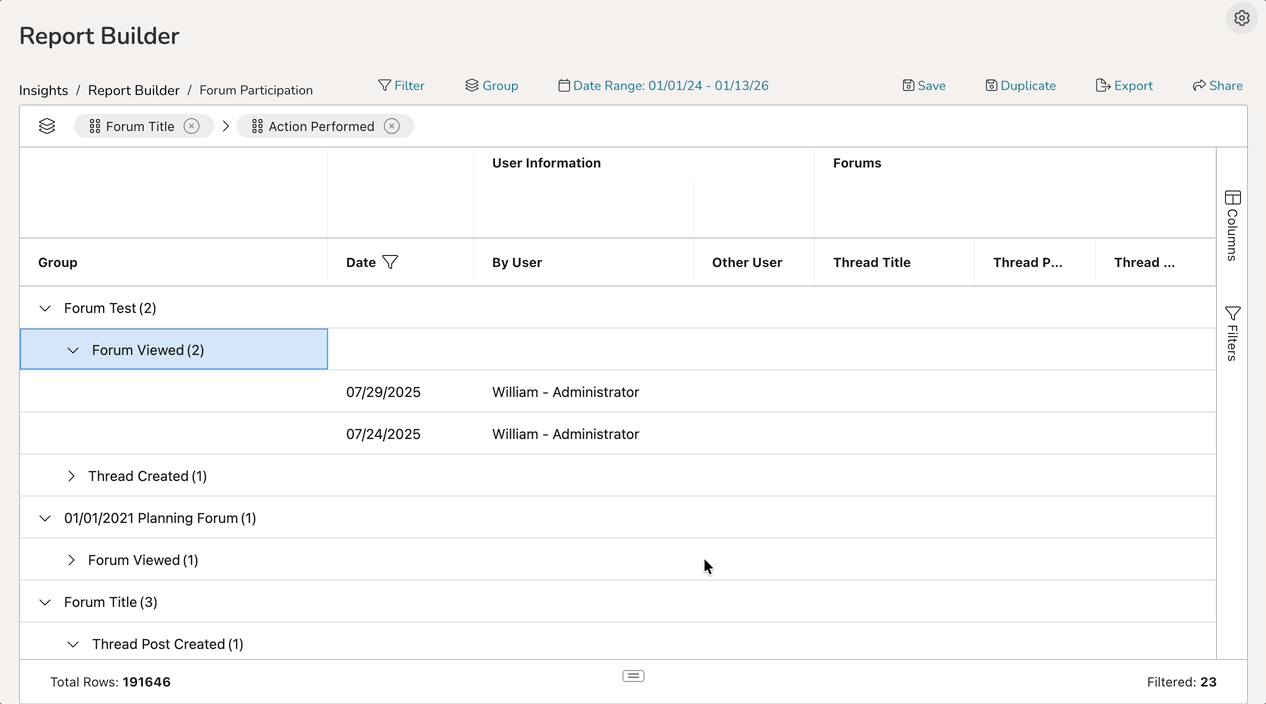Viewport: 1266px width, 704px height.
Task: Go to Insights breadcrumb link
Action: click(x=44, y=90)
